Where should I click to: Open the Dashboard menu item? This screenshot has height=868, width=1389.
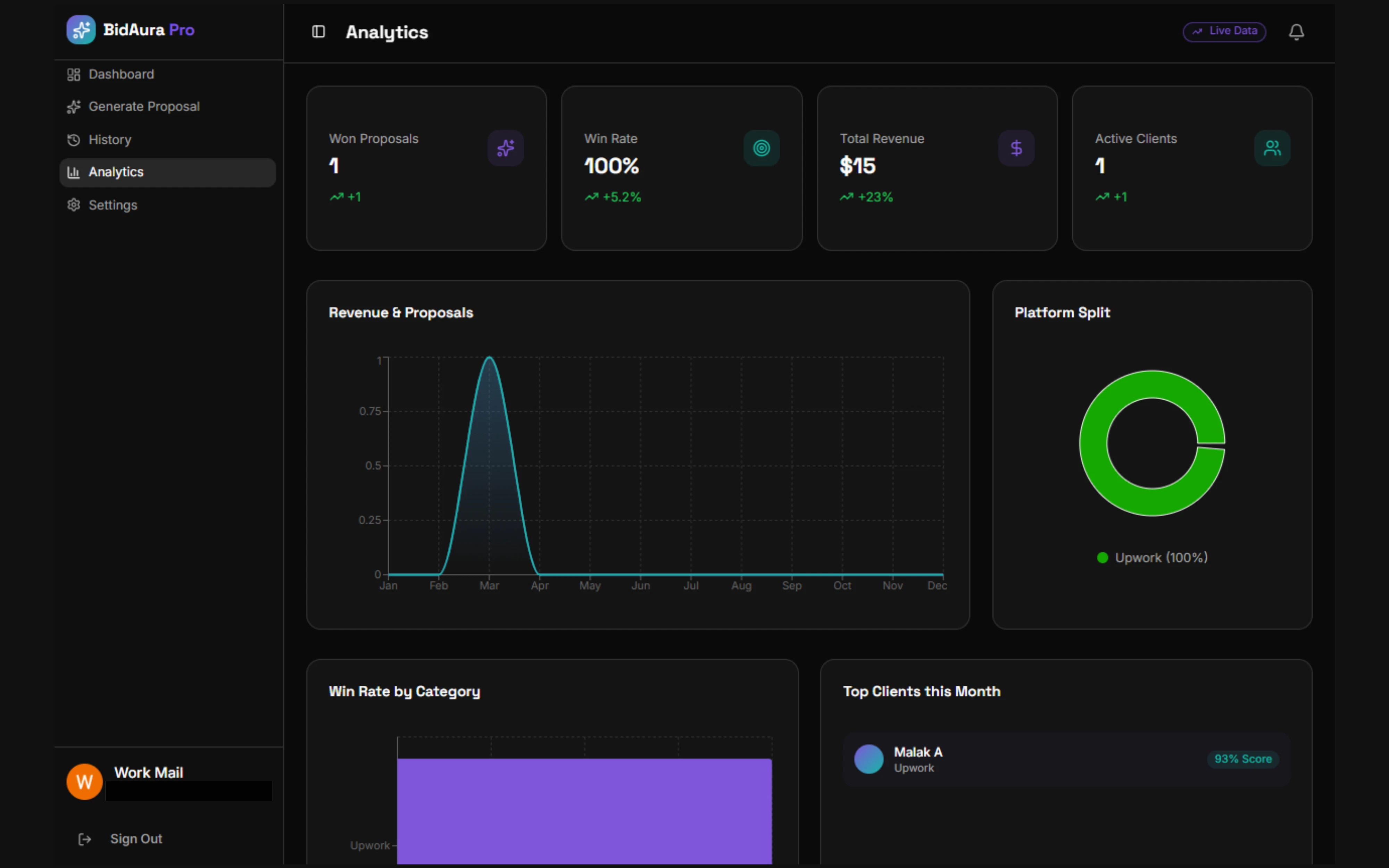(121, 74)
